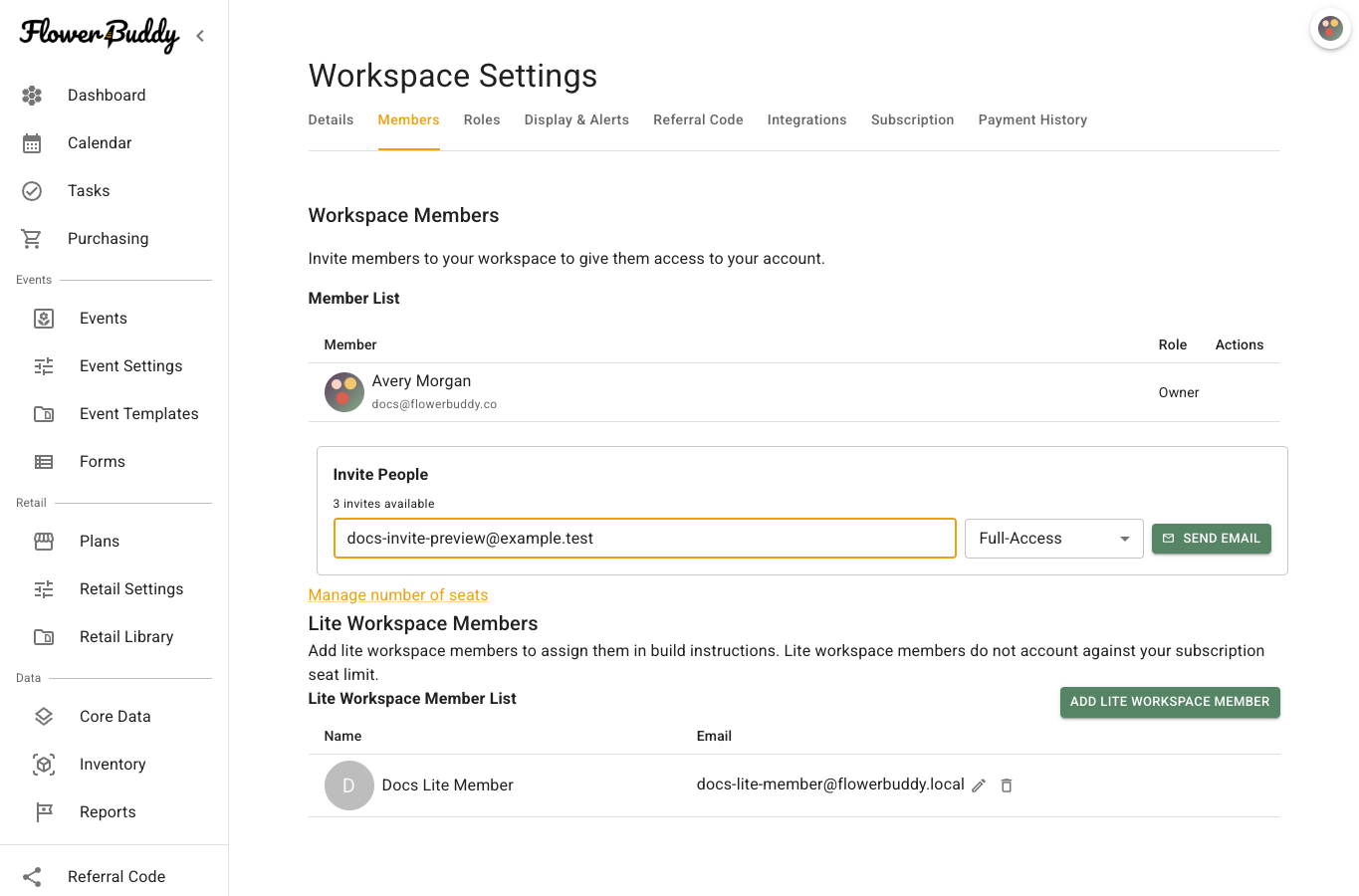Click the Tasks checkmark icon
This screenshot has width=1359, height=896.
click(x=32, y=191)
